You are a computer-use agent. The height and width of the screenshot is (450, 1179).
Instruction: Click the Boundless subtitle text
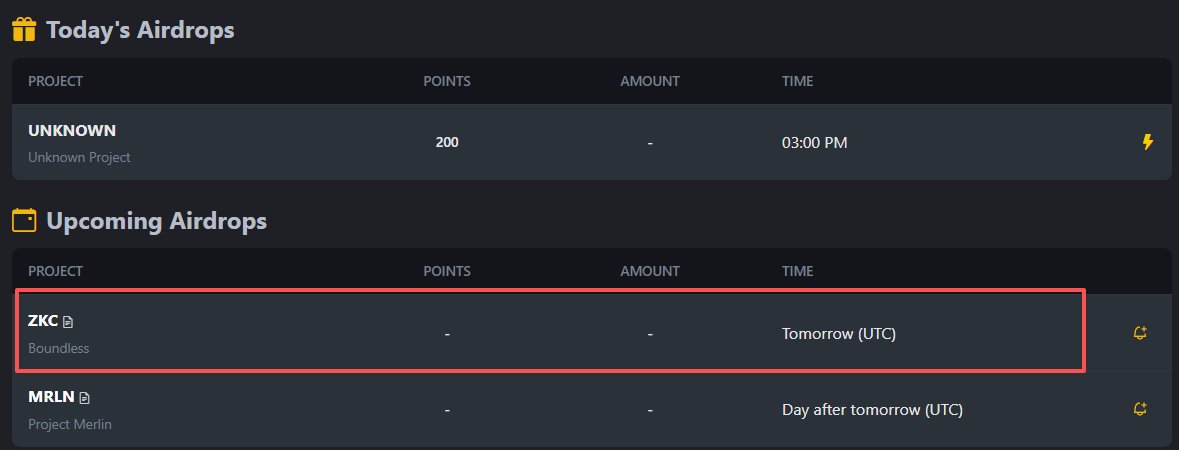coord(59,348)
